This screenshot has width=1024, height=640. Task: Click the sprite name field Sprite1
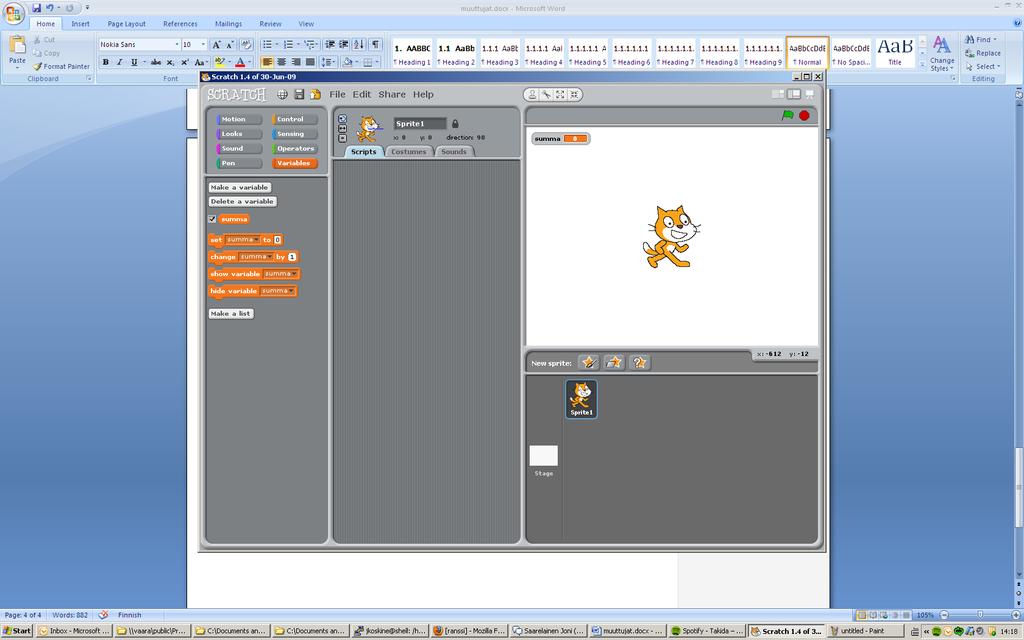pyautogui.click(x=420, y=123)
